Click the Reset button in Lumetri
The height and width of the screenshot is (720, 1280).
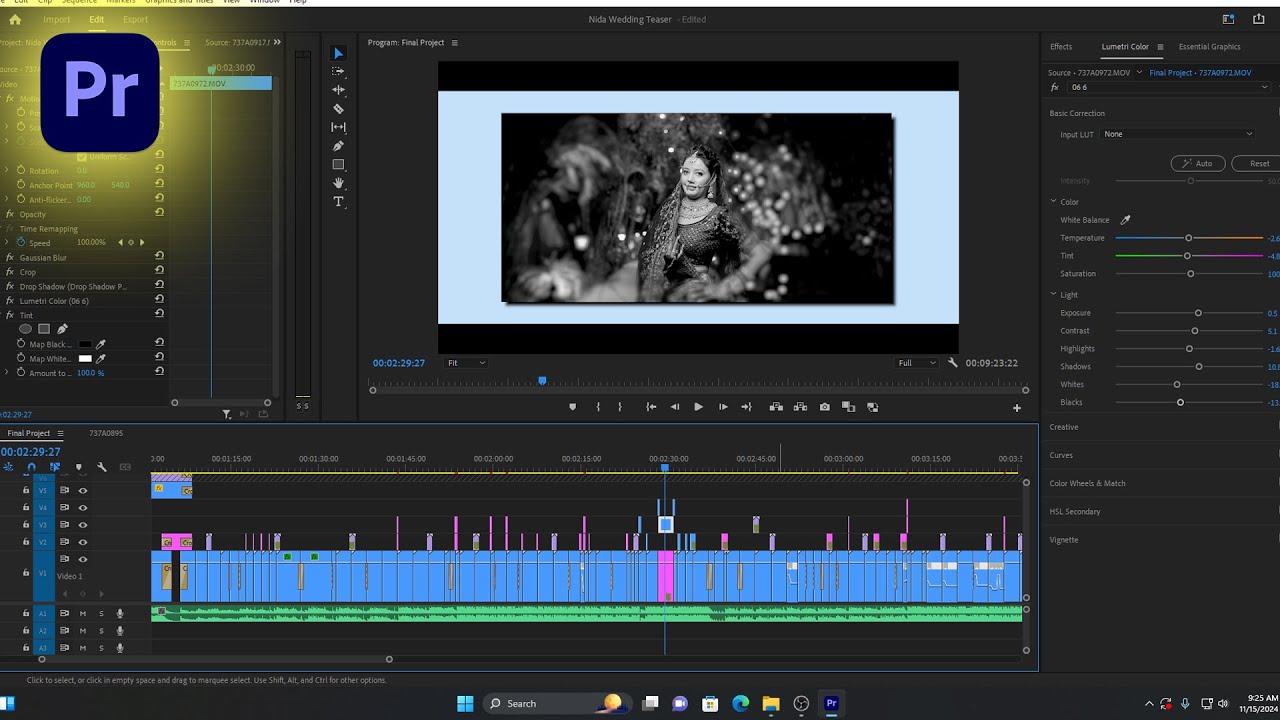pyautogui.click(x=1256, y=163)
